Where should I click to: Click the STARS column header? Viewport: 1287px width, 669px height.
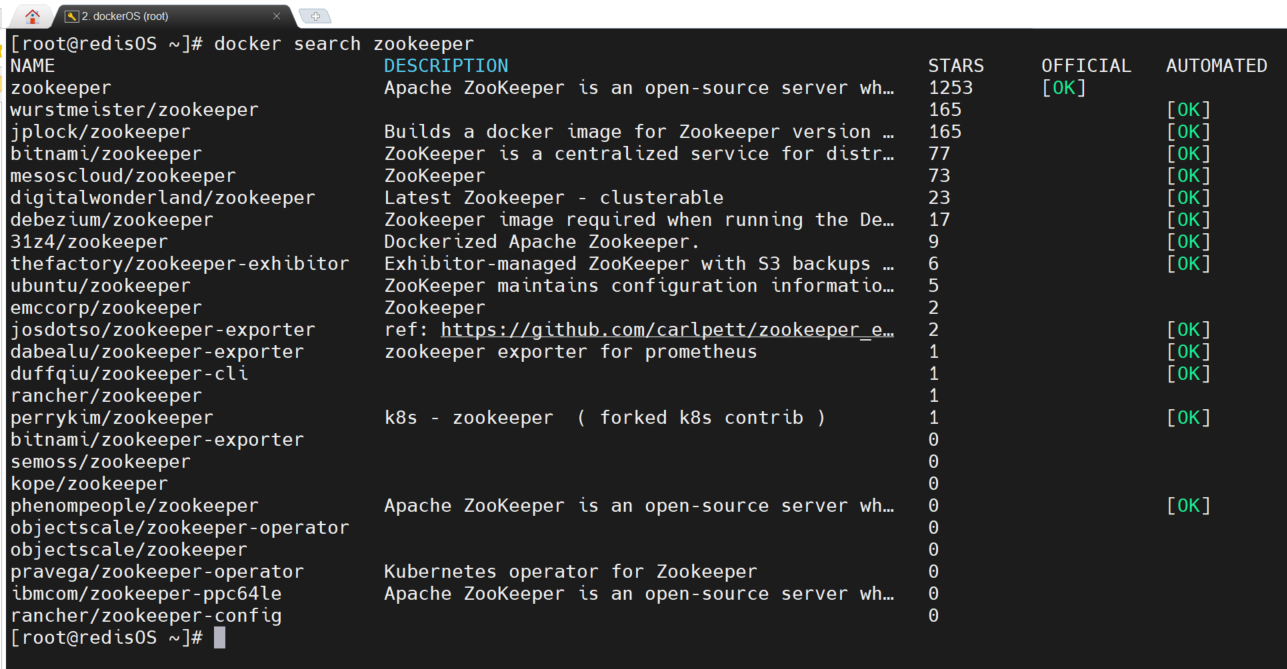(x=956, y=65)
